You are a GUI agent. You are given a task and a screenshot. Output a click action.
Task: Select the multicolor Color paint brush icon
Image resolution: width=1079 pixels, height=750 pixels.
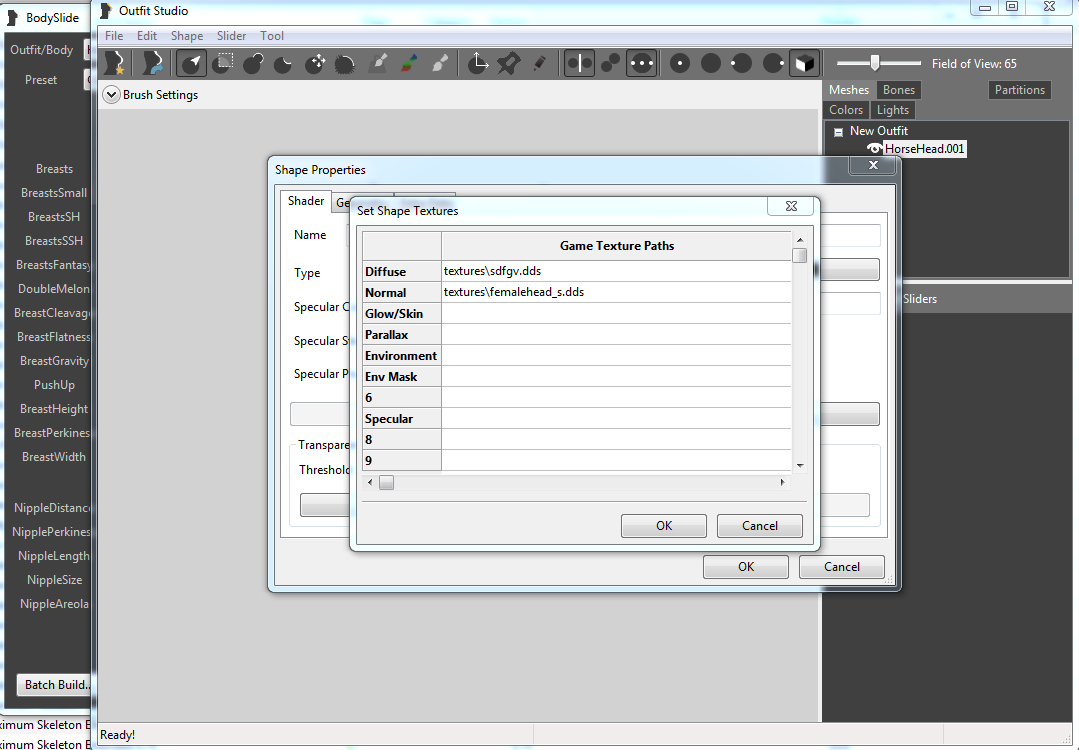click(x=409, y=63)
